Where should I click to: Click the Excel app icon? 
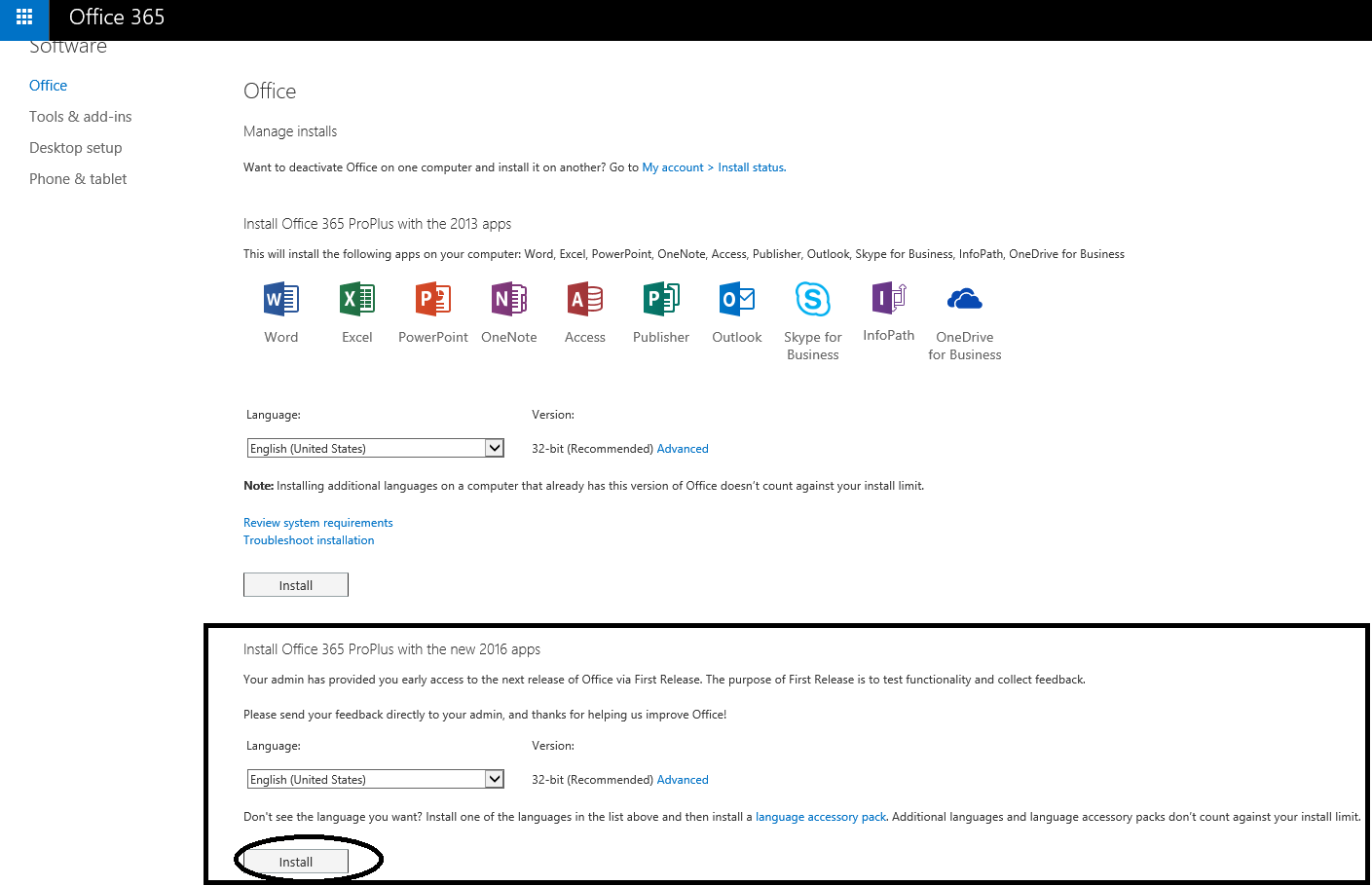coord(357,299)
